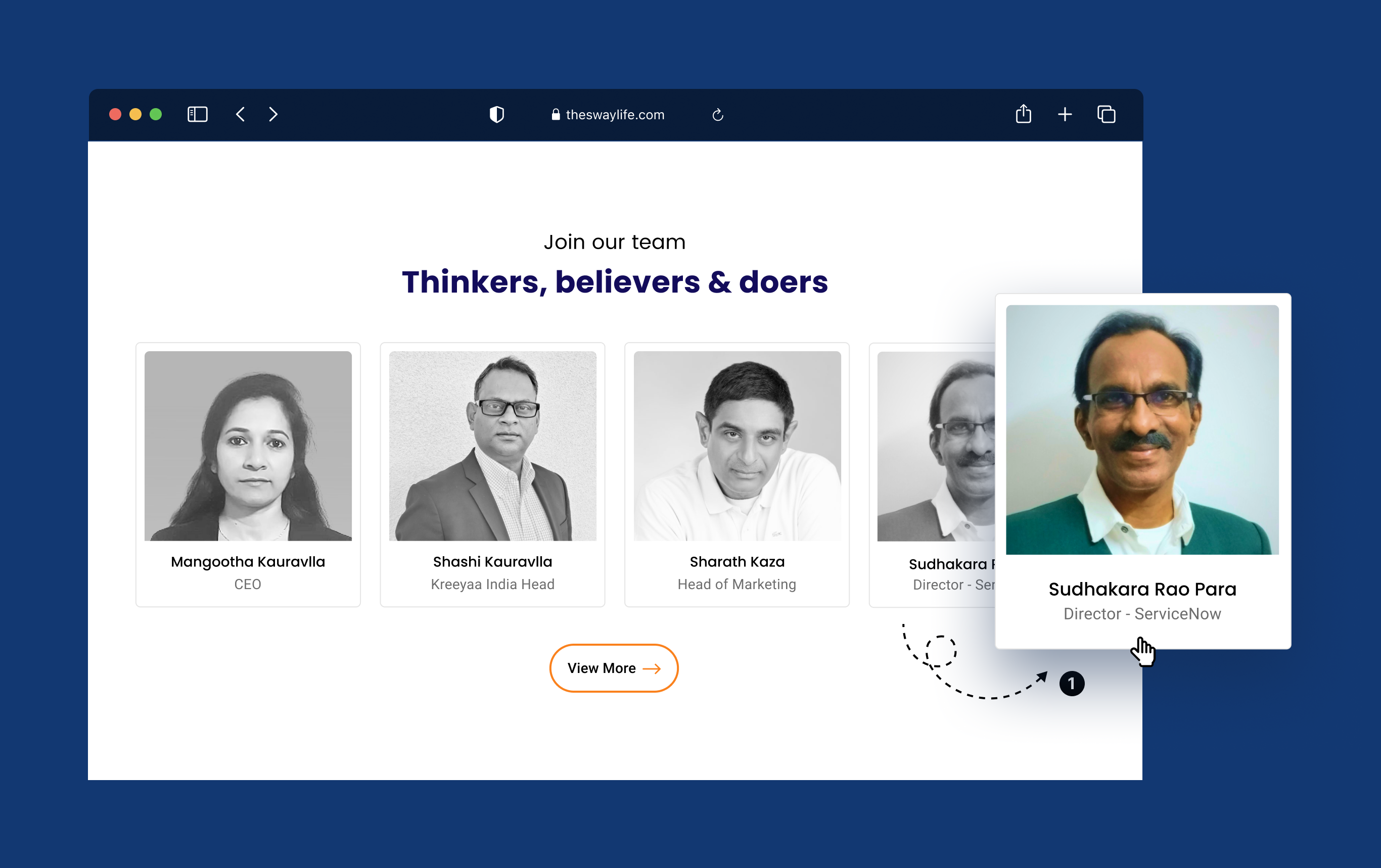Open Shashi Kauravlla's photo
The image size is (1381, 868).
point(493,446)
